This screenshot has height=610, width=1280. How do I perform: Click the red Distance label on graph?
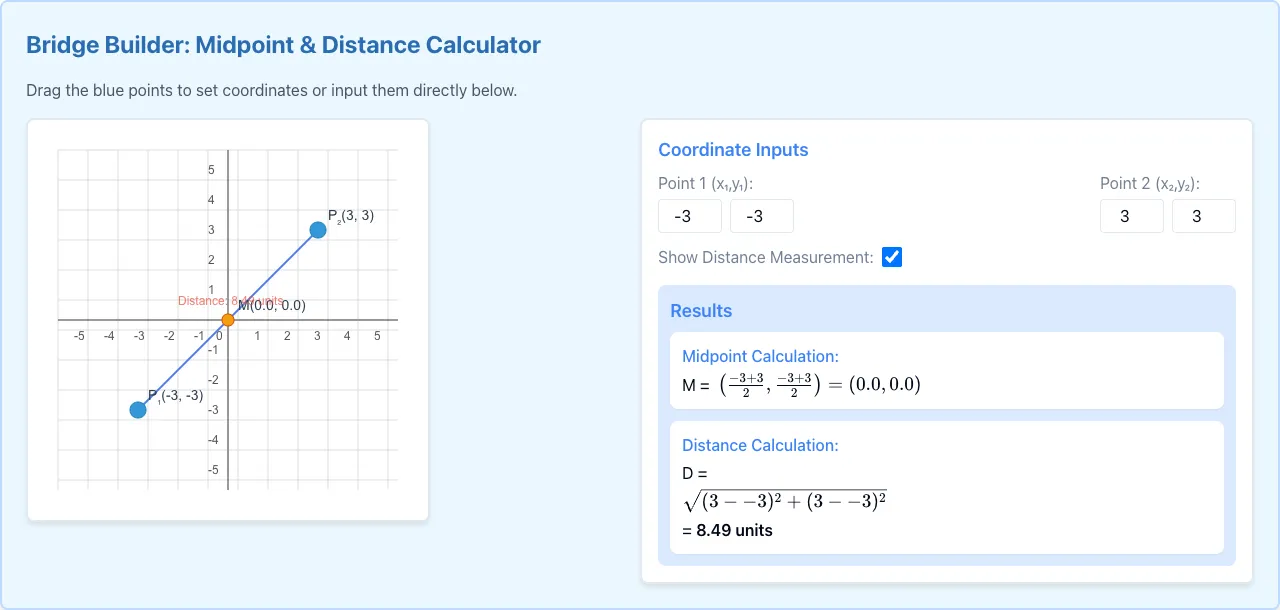231,301
